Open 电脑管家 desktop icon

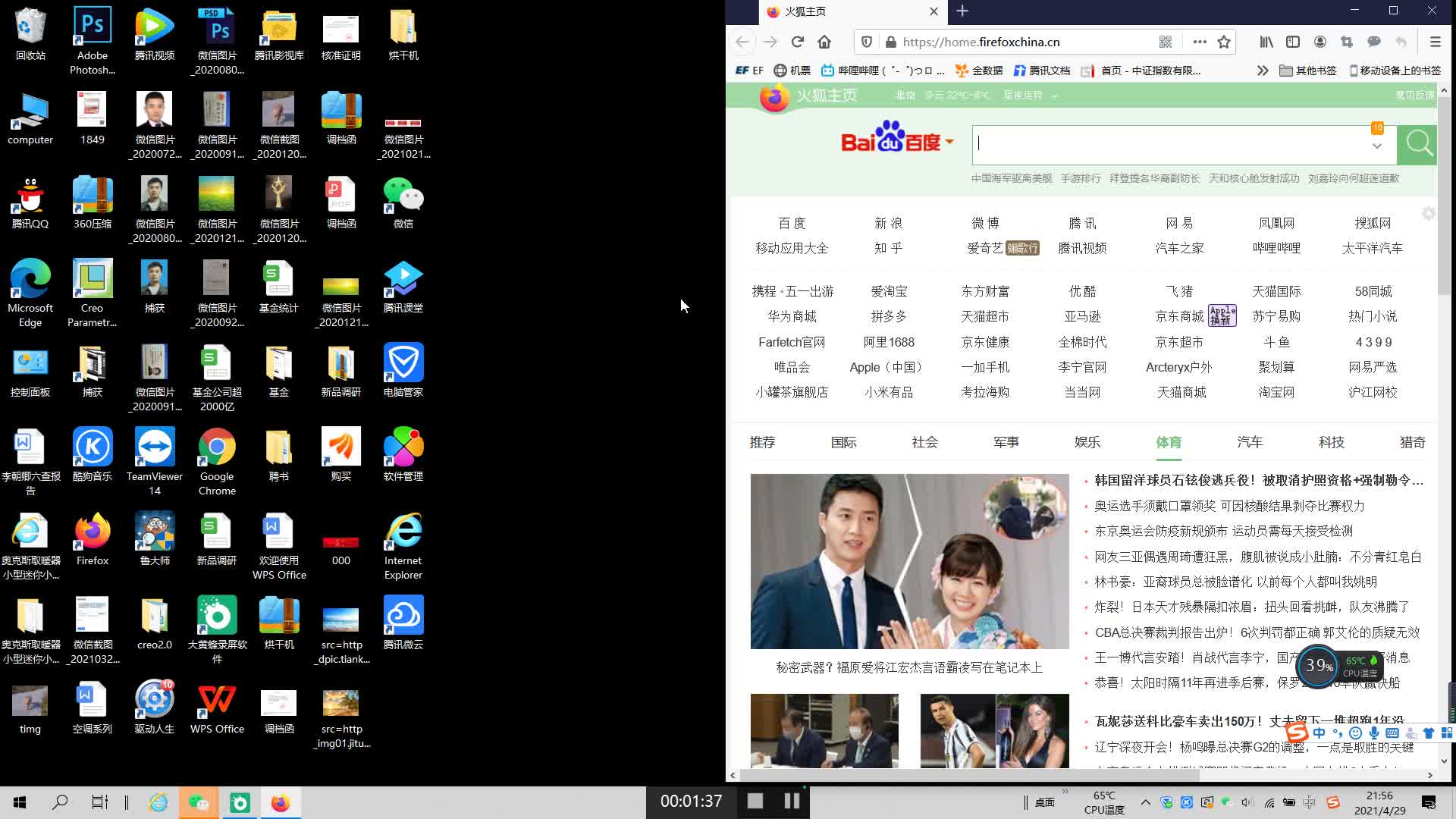coord(403,370)
